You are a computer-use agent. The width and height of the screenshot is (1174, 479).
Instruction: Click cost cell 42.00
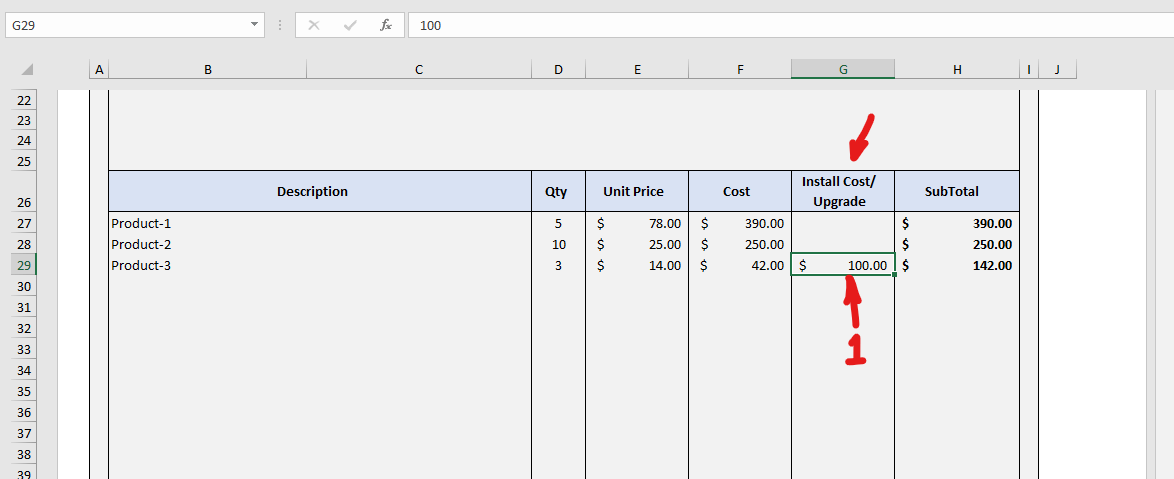pyautogui.click(x=740, y=265)
